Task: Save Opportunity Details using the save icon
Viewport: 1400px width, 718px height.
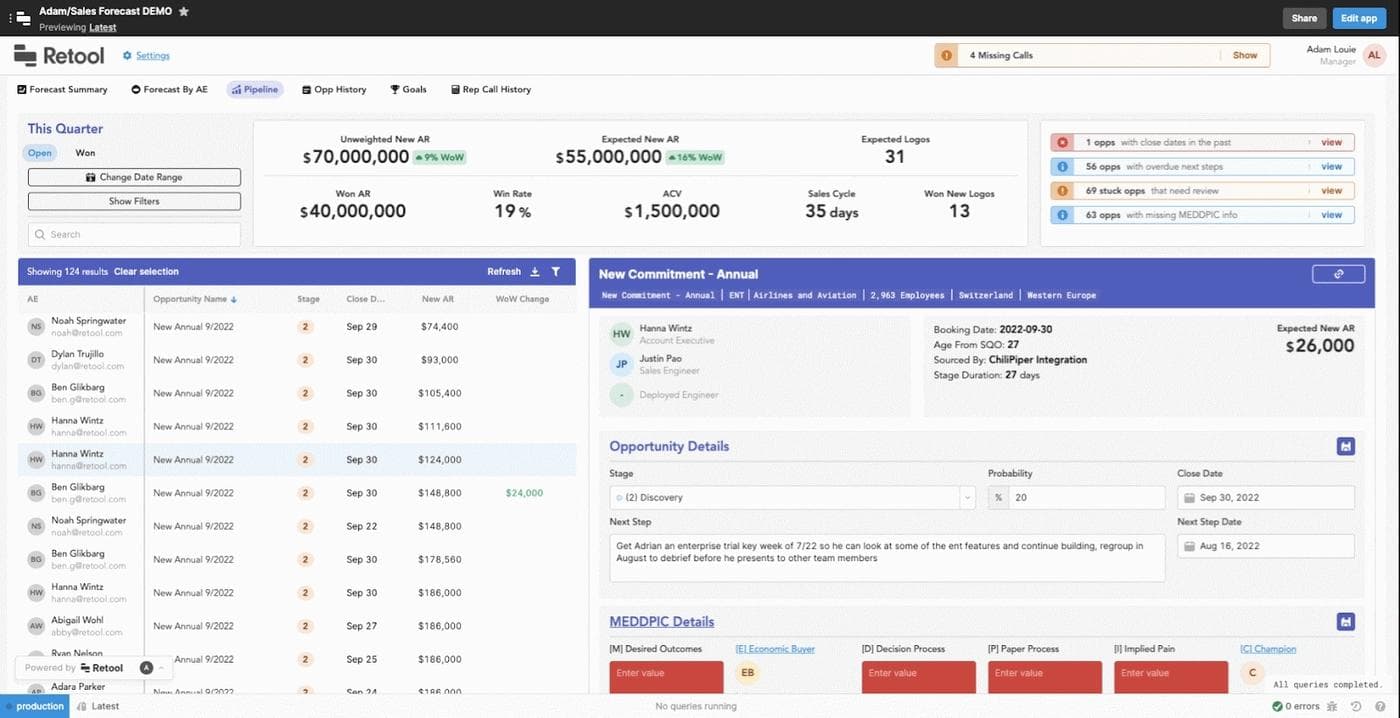Action: tap(1346, 447)
